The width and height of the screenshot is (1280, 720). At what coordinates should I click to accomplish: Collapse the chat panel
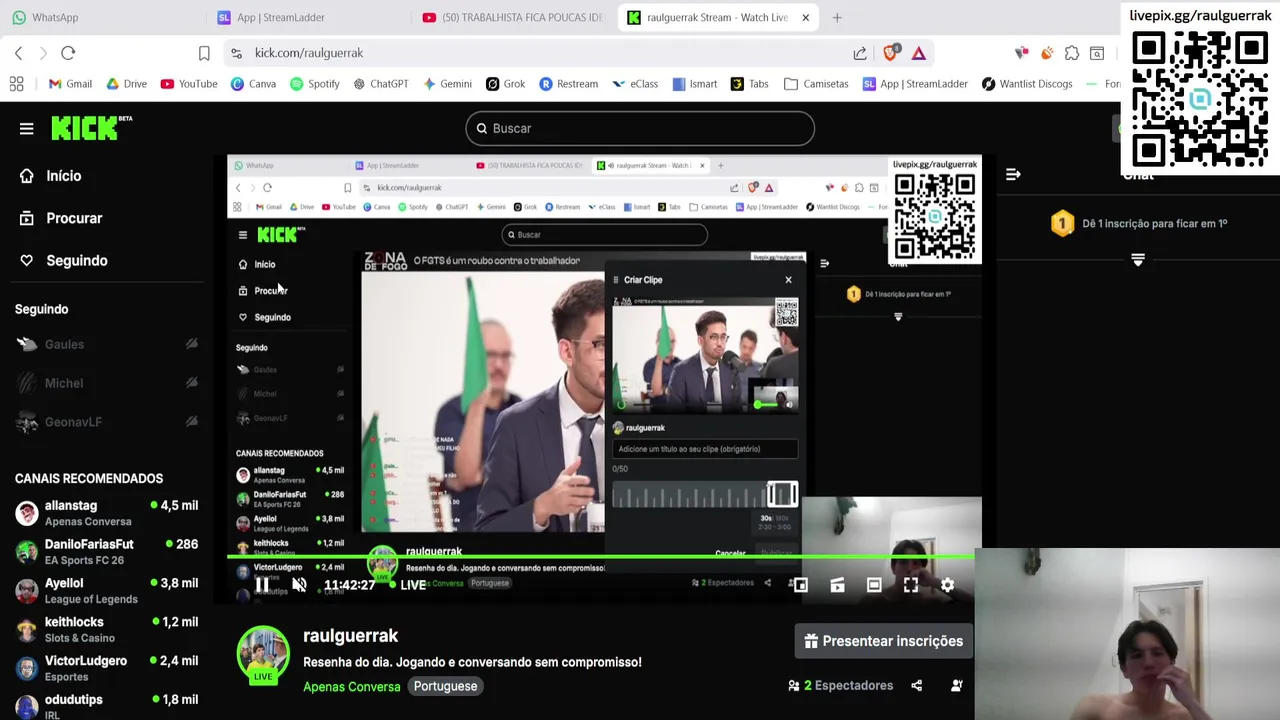(x=1013, y=174)
